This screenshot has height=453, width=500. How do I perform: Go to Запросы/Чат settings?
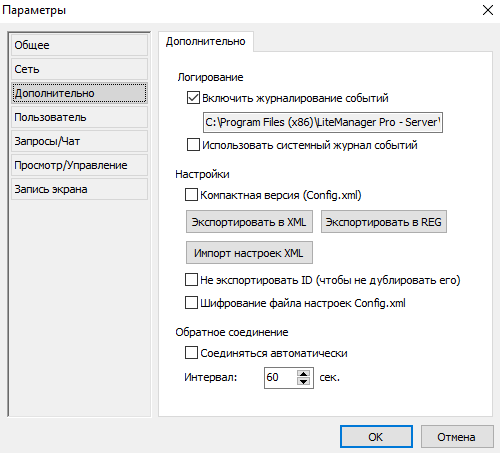[x=79, y=141]
